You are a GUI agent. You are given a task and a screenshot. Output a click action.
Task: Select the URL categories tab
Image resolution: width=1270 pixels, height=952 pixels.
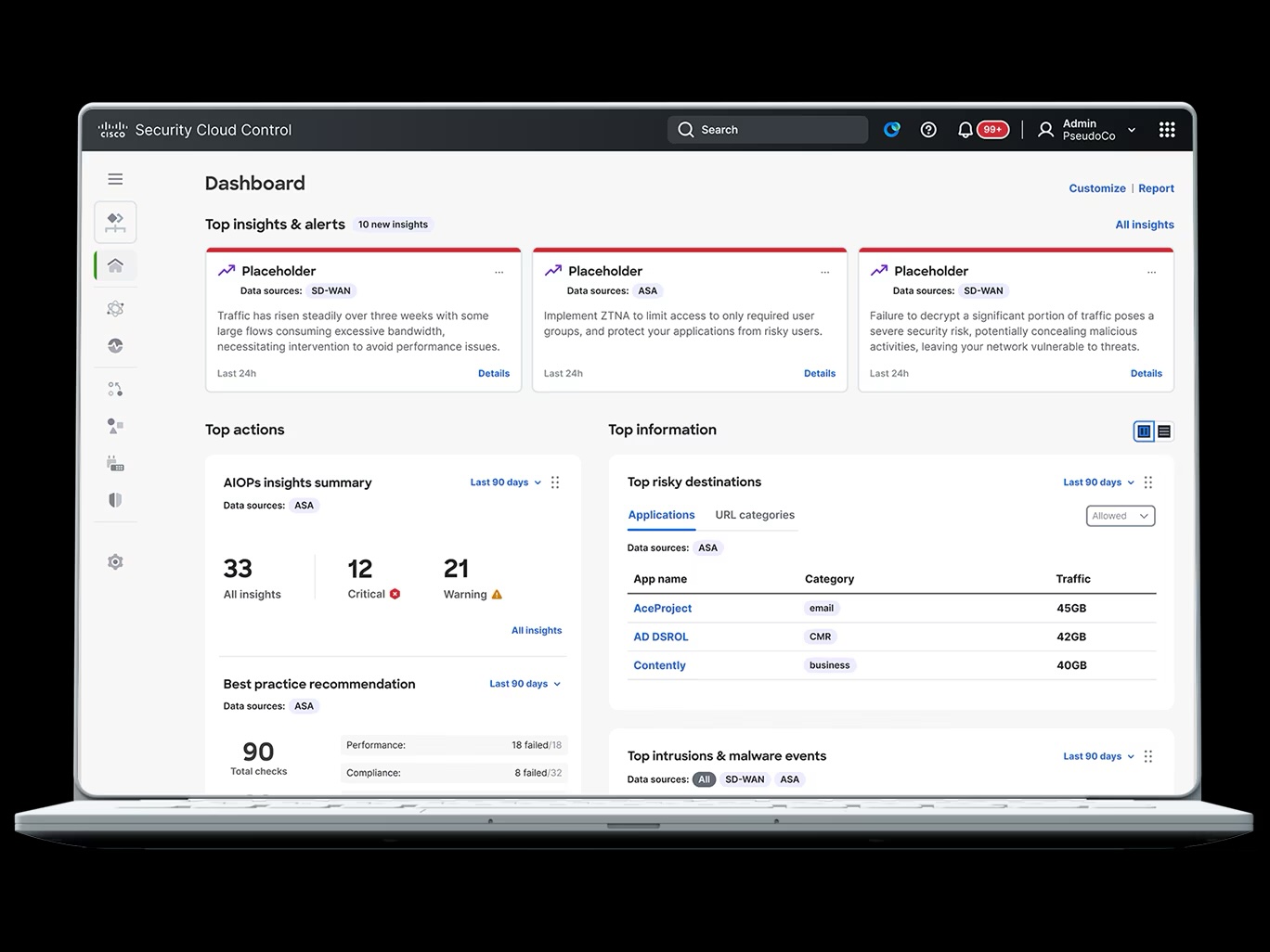755,515
